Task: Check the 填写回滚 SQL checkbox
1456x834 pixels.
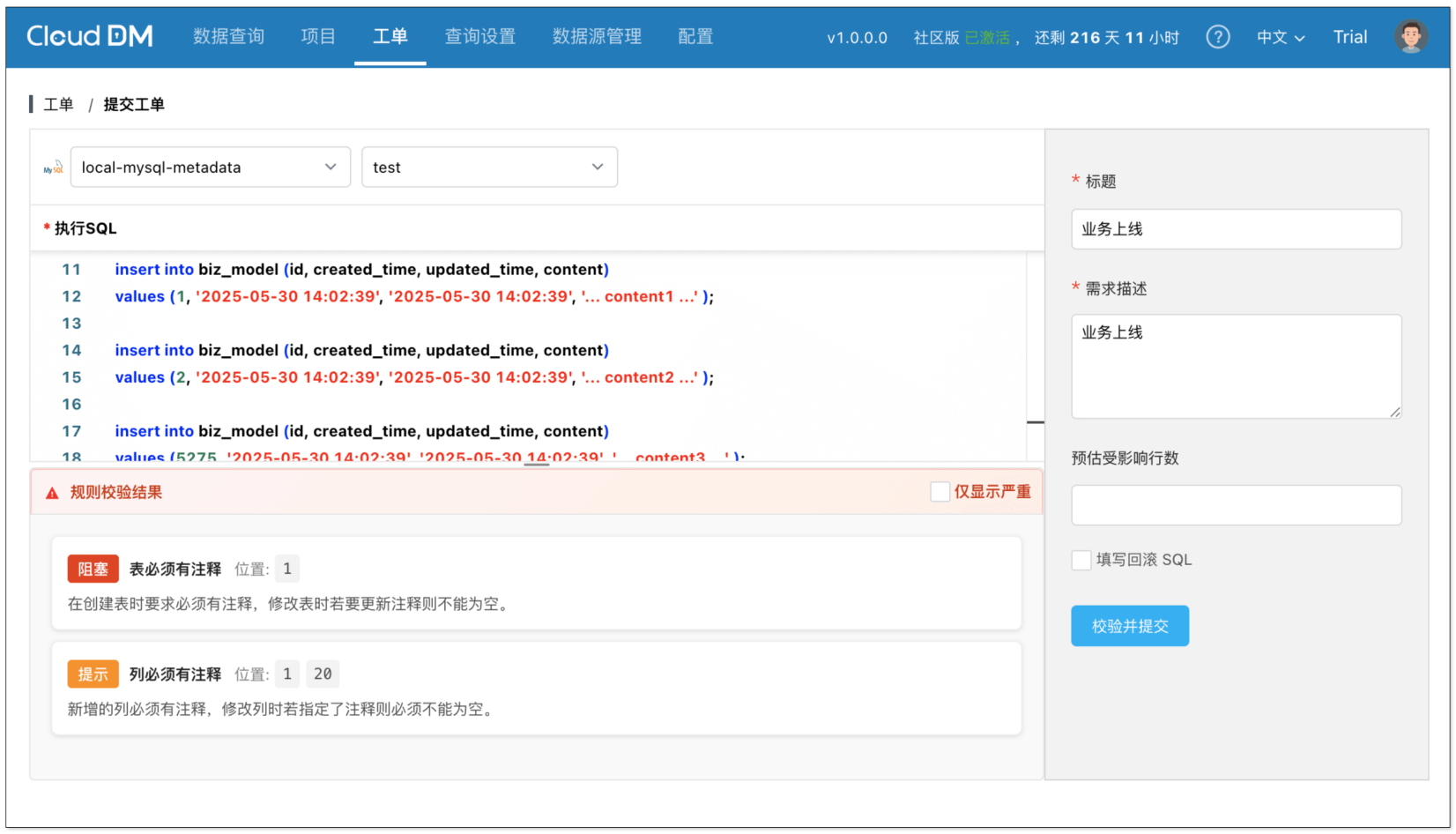Action: 1081,560
